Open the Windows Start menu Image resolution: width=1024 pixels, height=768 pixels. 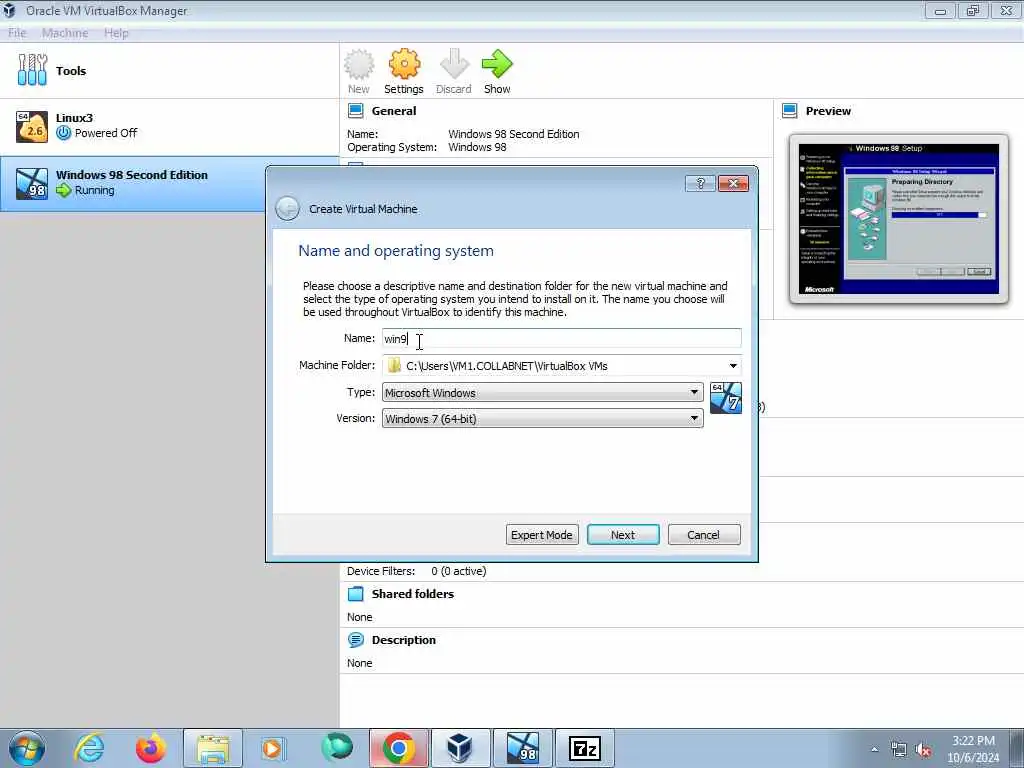[x=27, y=748]
